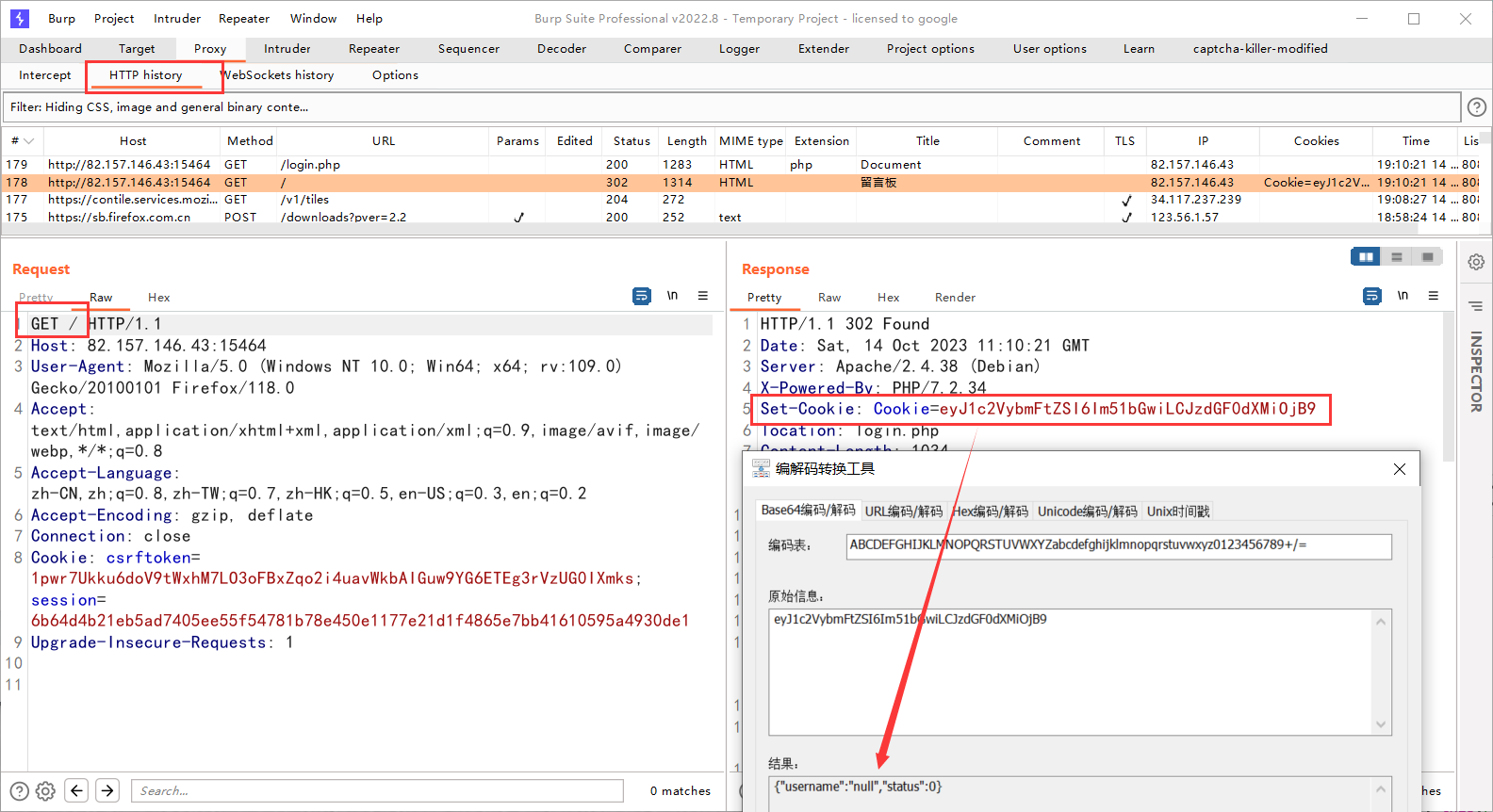Viewport: 1493px width, 812px height.
Task: Open search help question icon at bottom
Action: tap(19, 790)
